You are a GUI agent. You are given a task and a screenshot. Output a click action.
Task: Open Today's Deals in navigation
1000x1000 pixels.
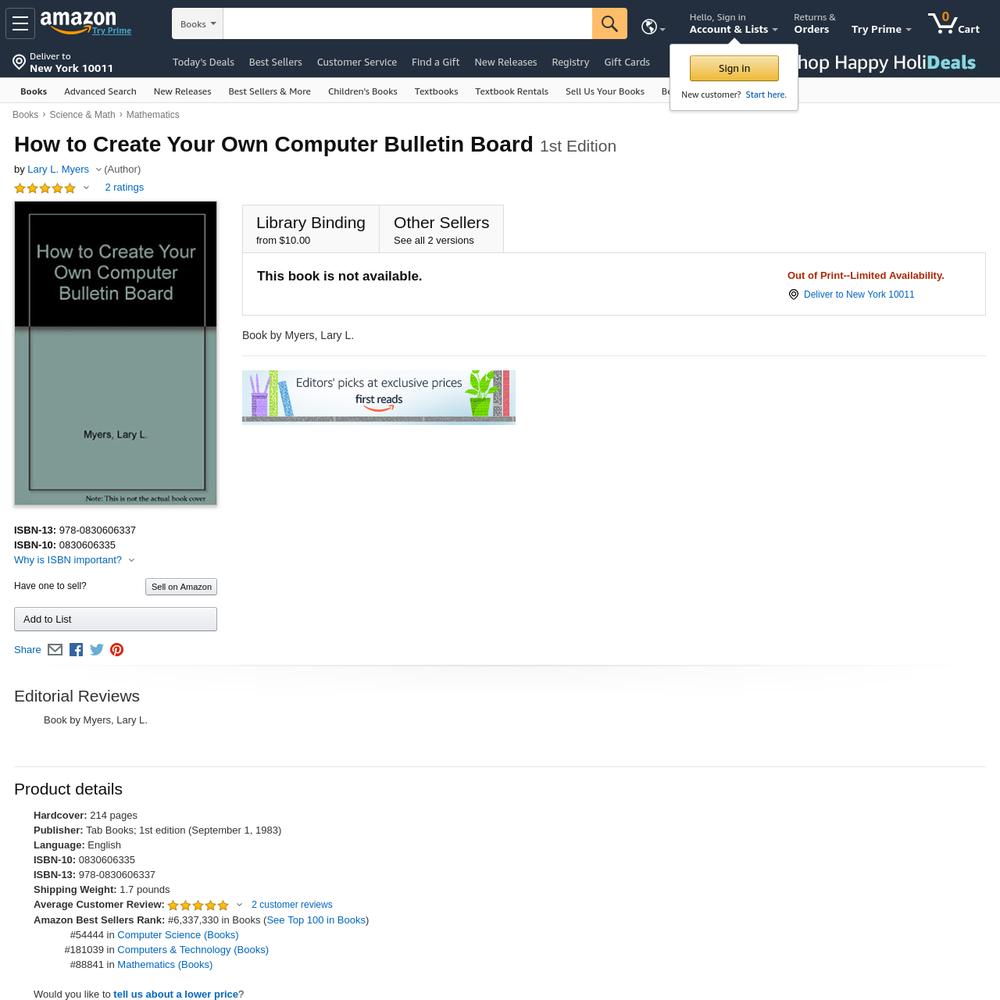(x=203, y=62)
